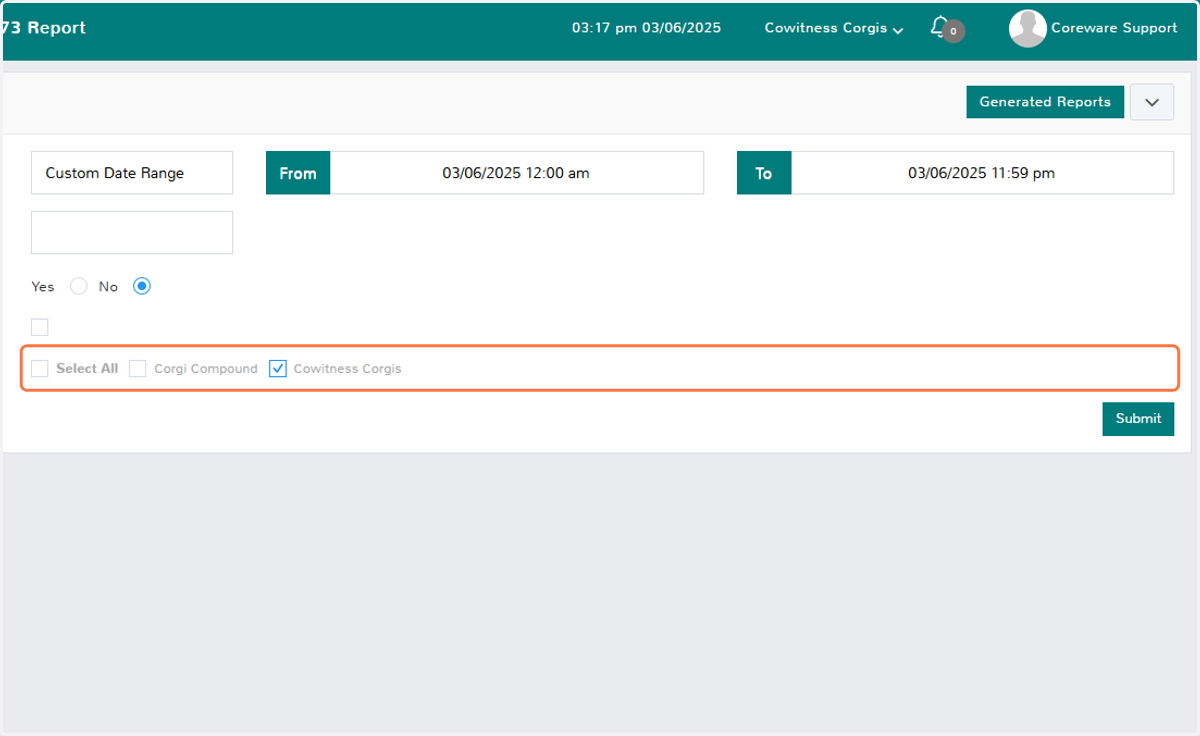The height and width of the screenshot is (736, 1200).
Task: Click the From date field
Action: point(516,173)
